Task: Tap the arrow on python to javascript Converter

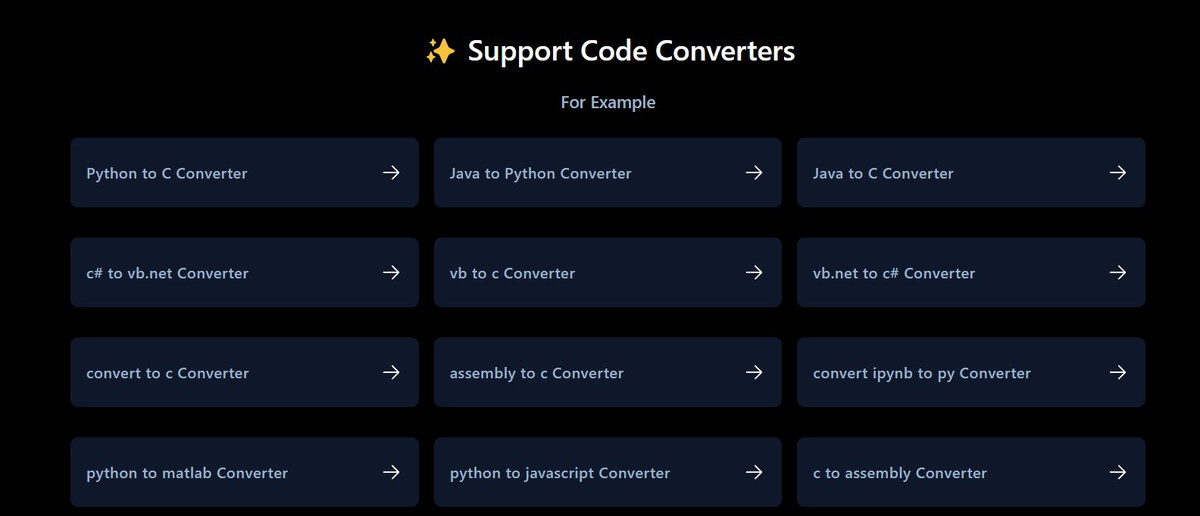Action: pos(754,473)
